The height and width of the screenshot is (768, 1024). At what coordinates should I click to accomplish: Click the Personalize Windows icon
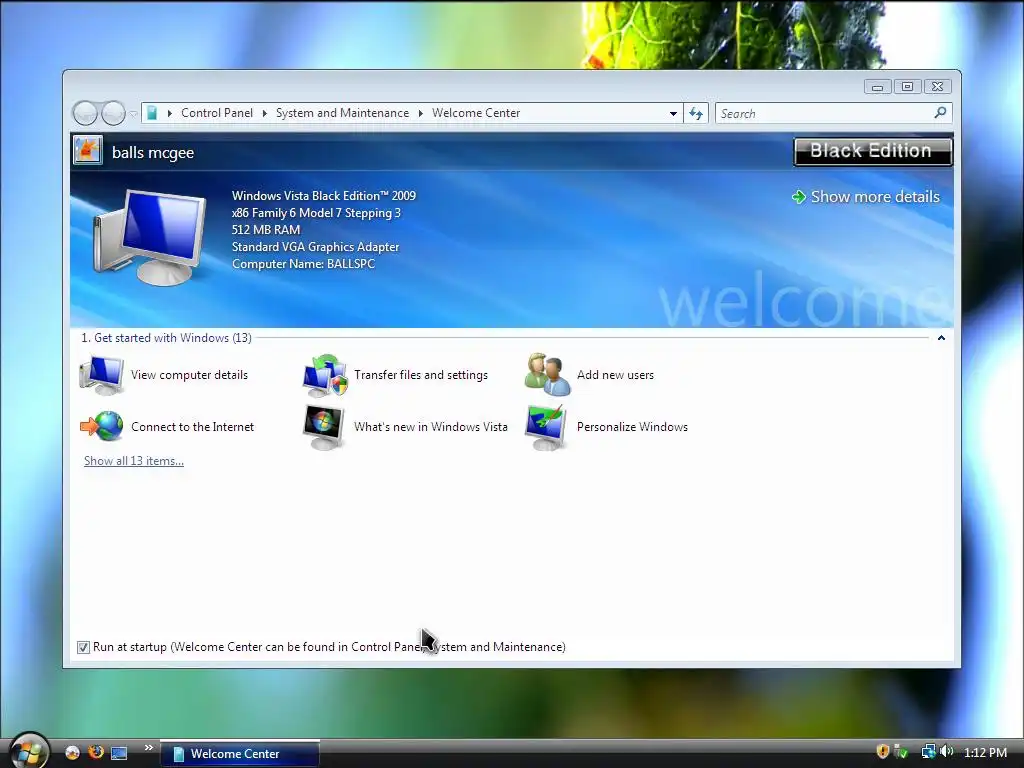(547, 427)
